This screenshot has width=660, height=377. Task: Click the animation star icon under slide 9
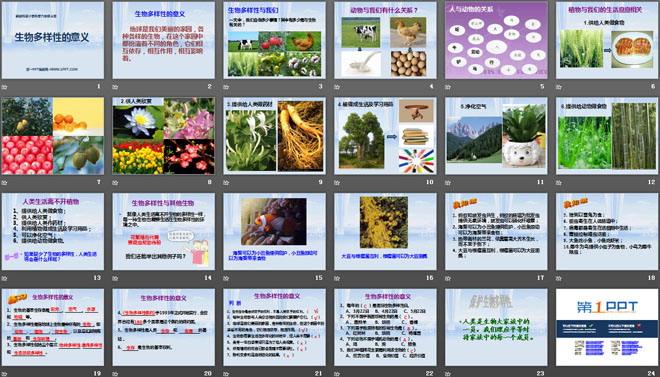(x=226, y=183)
